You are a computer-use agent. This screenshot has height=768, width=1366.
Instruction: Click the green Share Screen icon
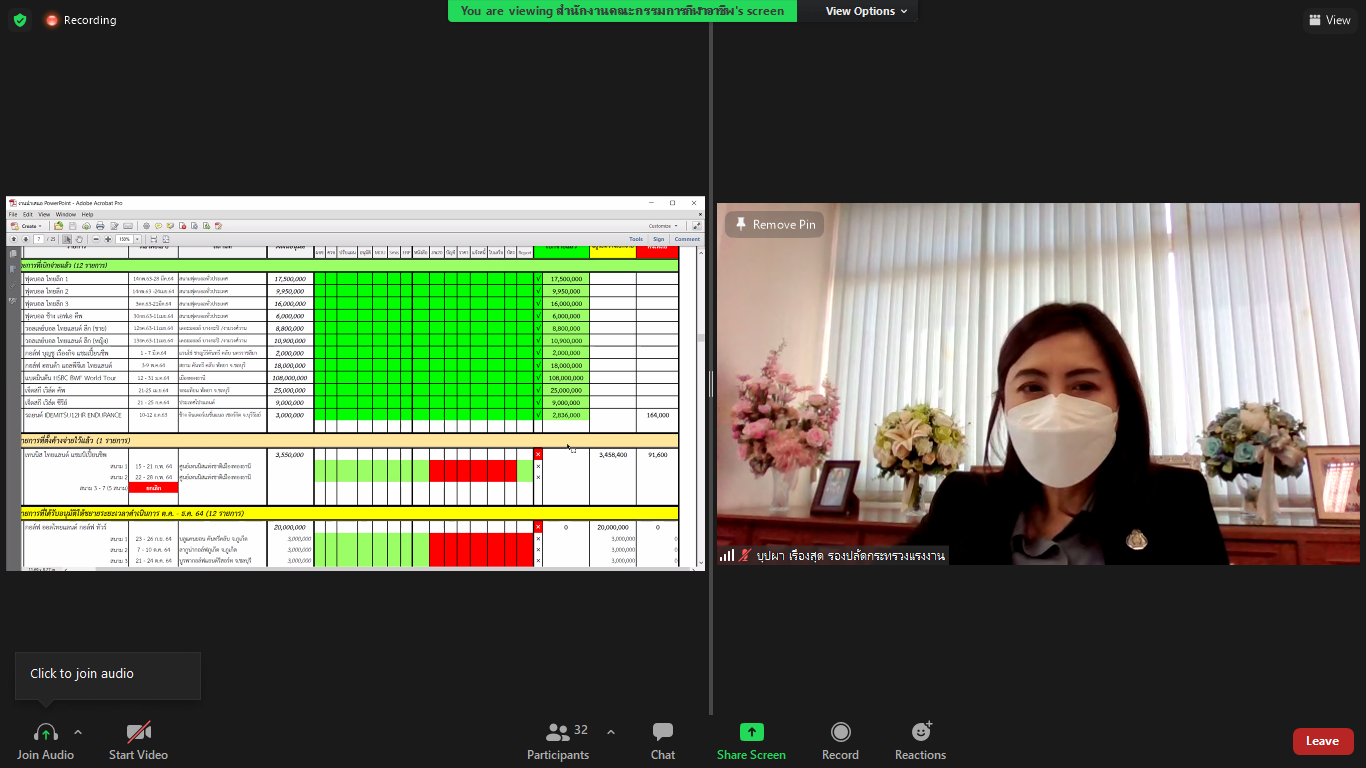tap(751, 733)
